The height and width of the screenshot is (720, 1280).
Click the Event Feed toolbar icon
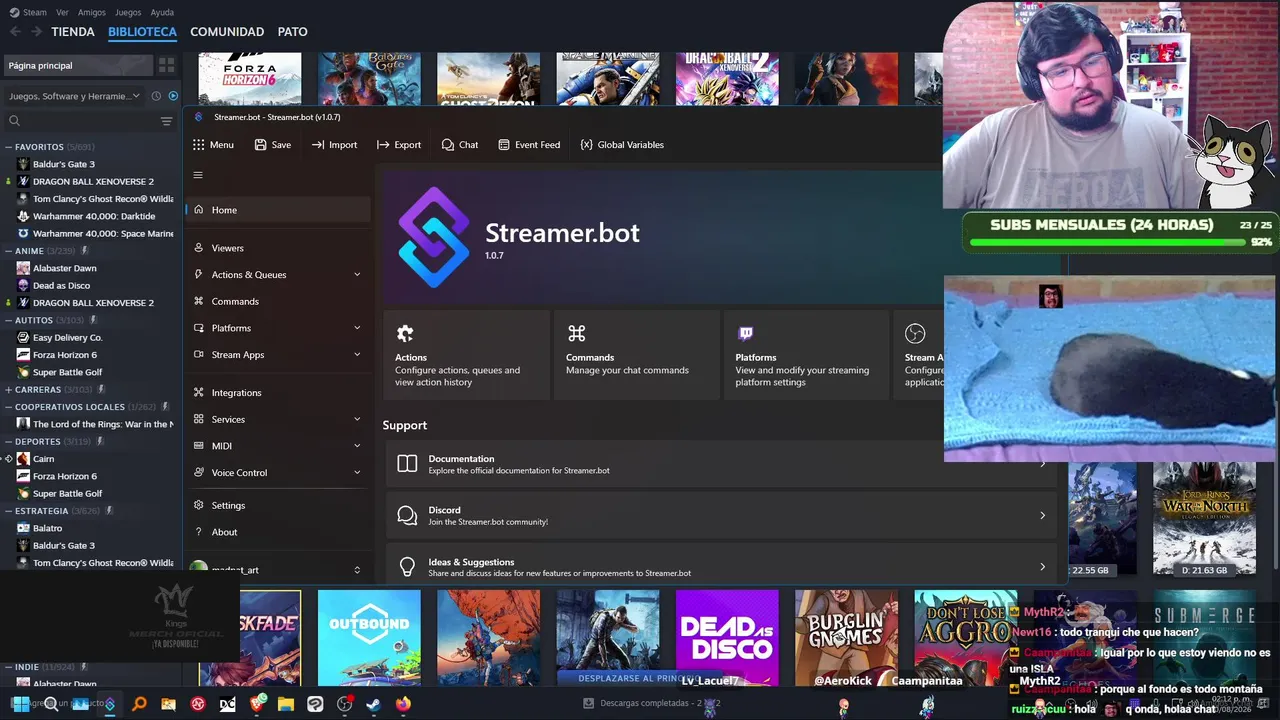point(504,145)
